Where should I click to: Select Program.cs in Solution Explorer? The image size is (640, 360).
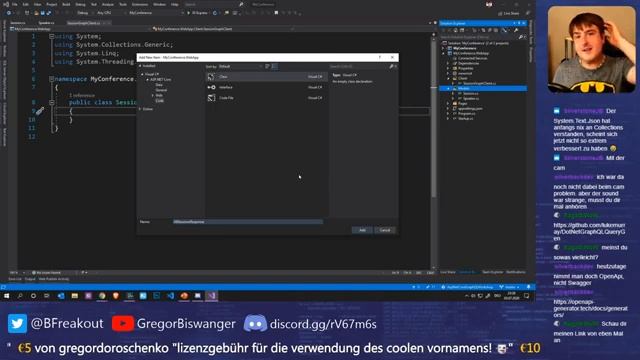[x=466, y=114]
